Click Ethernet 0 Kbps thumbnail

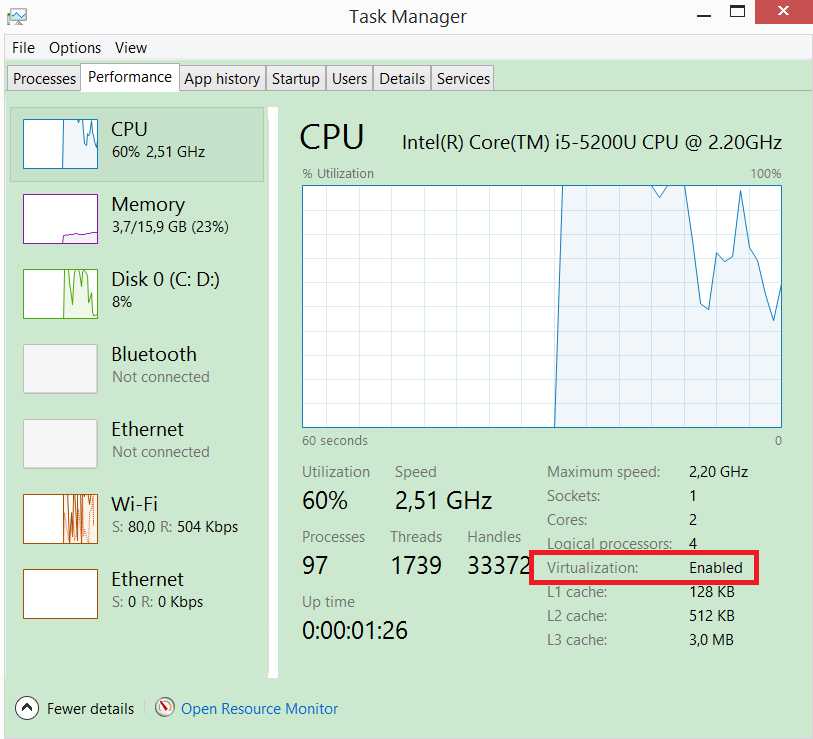60,594
